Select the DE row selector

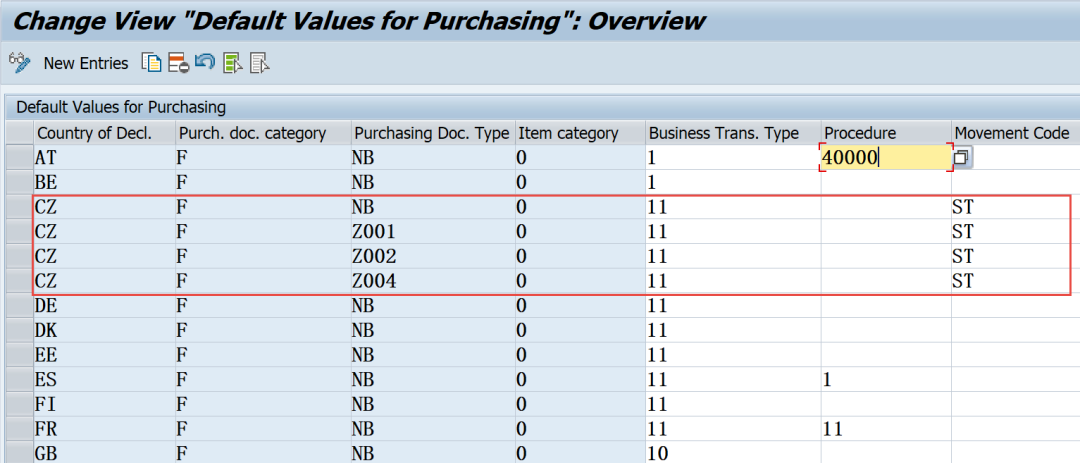[19, 305]
